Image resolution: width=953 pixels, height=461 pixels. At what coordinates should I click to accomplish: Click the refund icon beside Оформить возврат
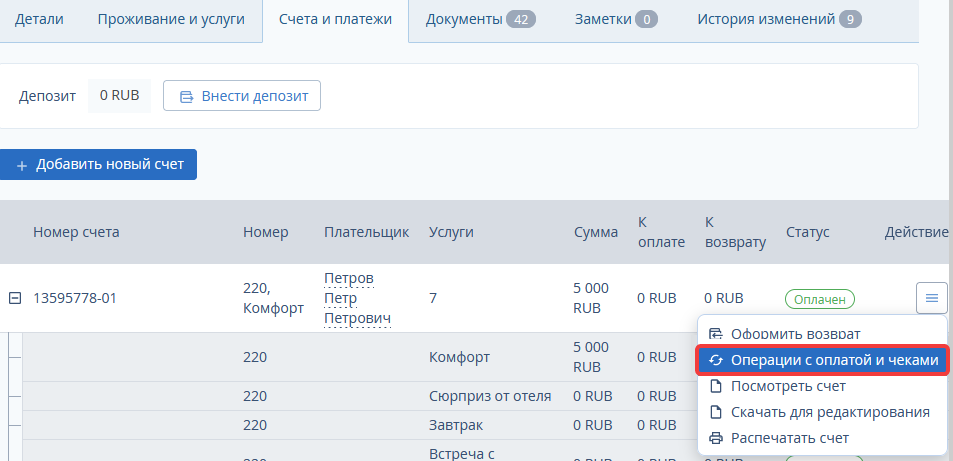(x=717, y=334)
